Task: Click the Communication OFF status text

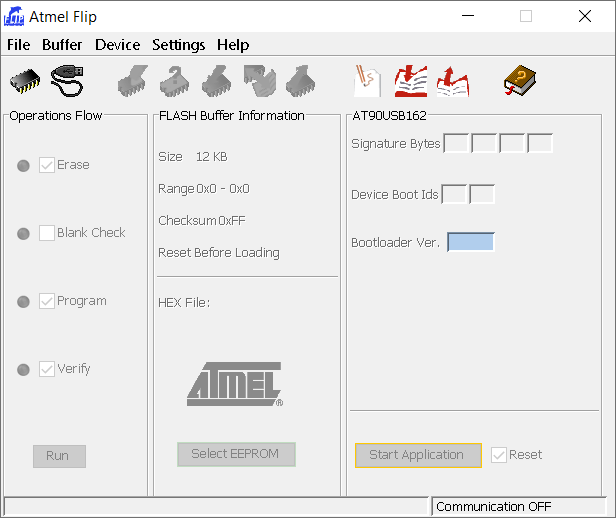Action: point(493,507)
